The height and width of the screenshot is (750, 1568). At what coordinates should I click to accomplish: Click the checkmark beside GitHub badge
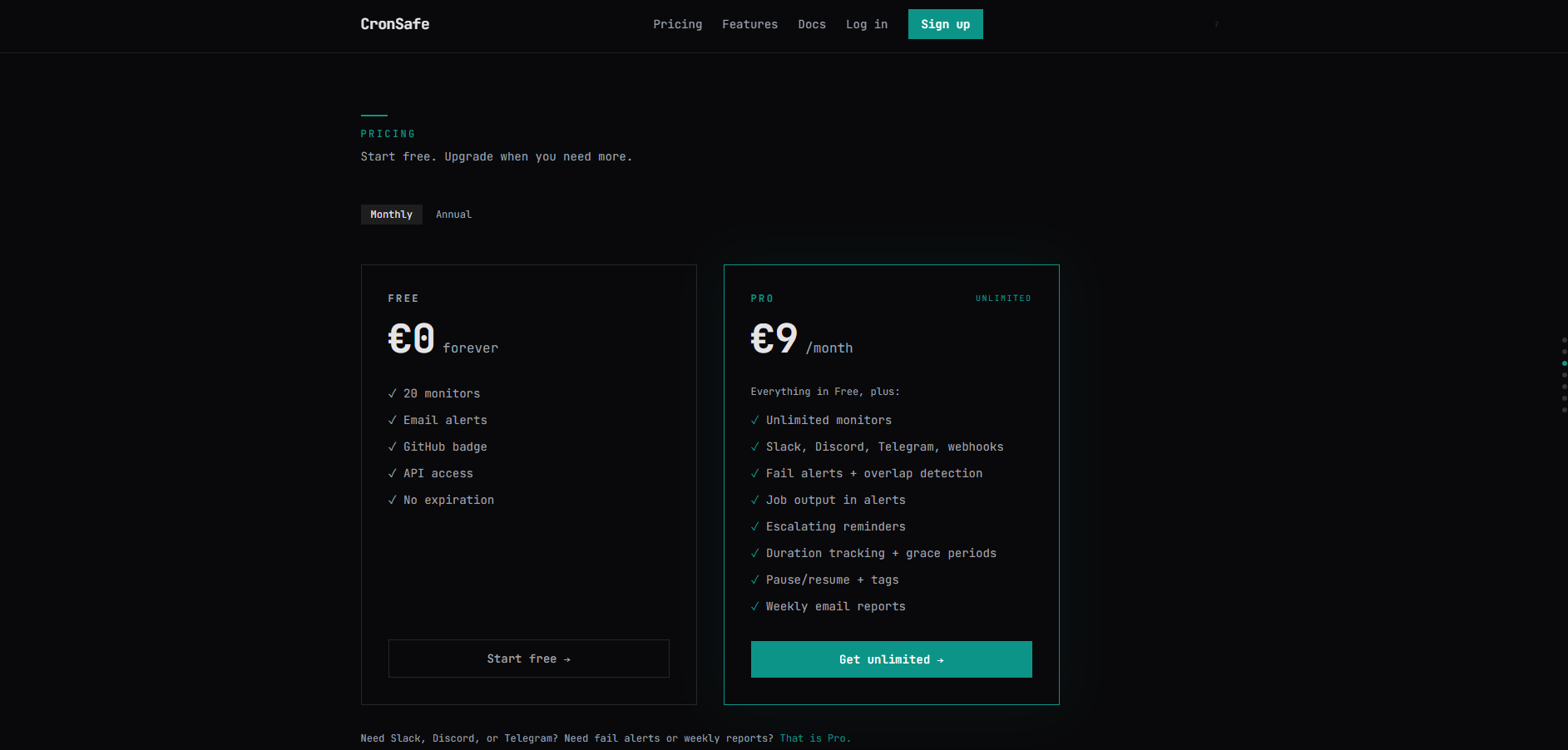392,447
